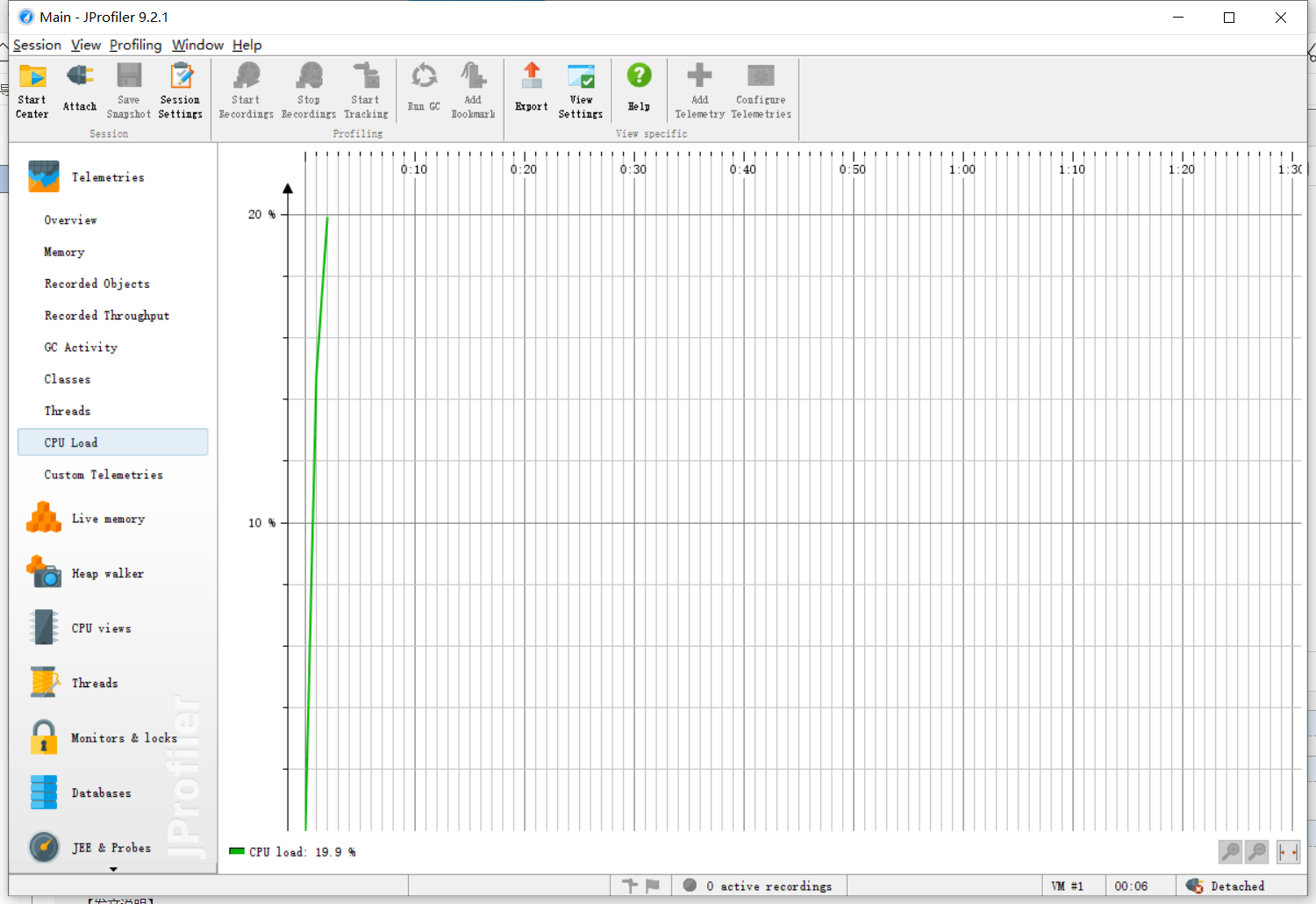Select the CPU Load telemetry
The width and height of the screenshot is (1316, 904).
click(x=112, y=442)
